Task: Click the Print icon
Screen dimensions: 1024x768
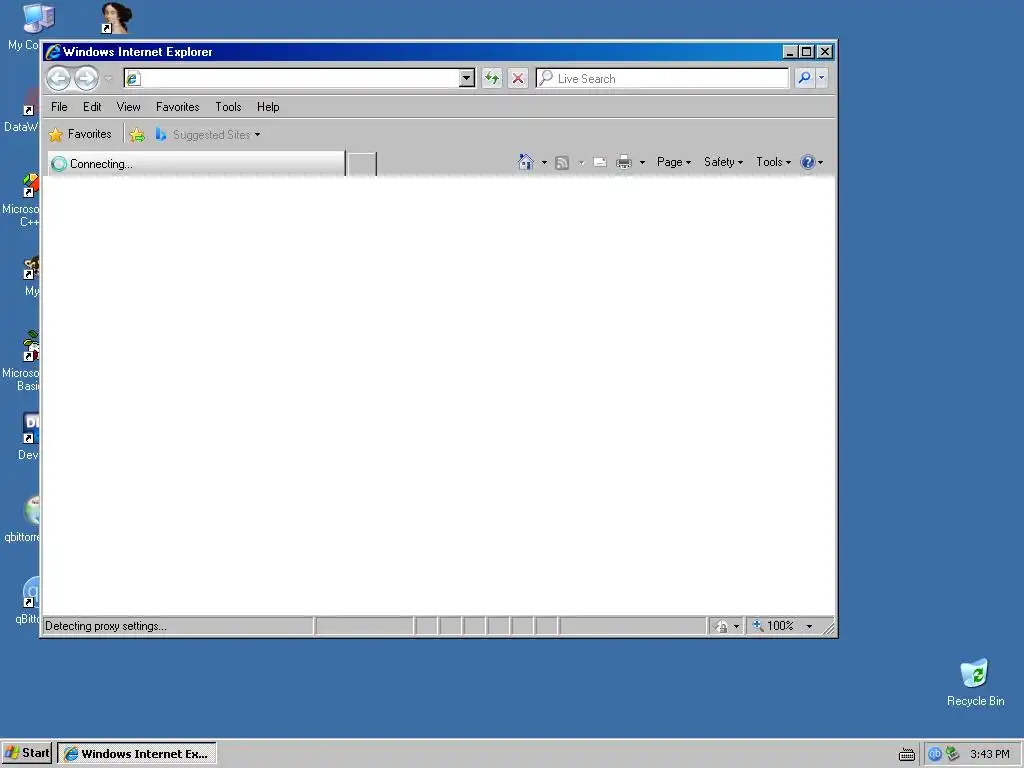Action: [x=624, y=162]
